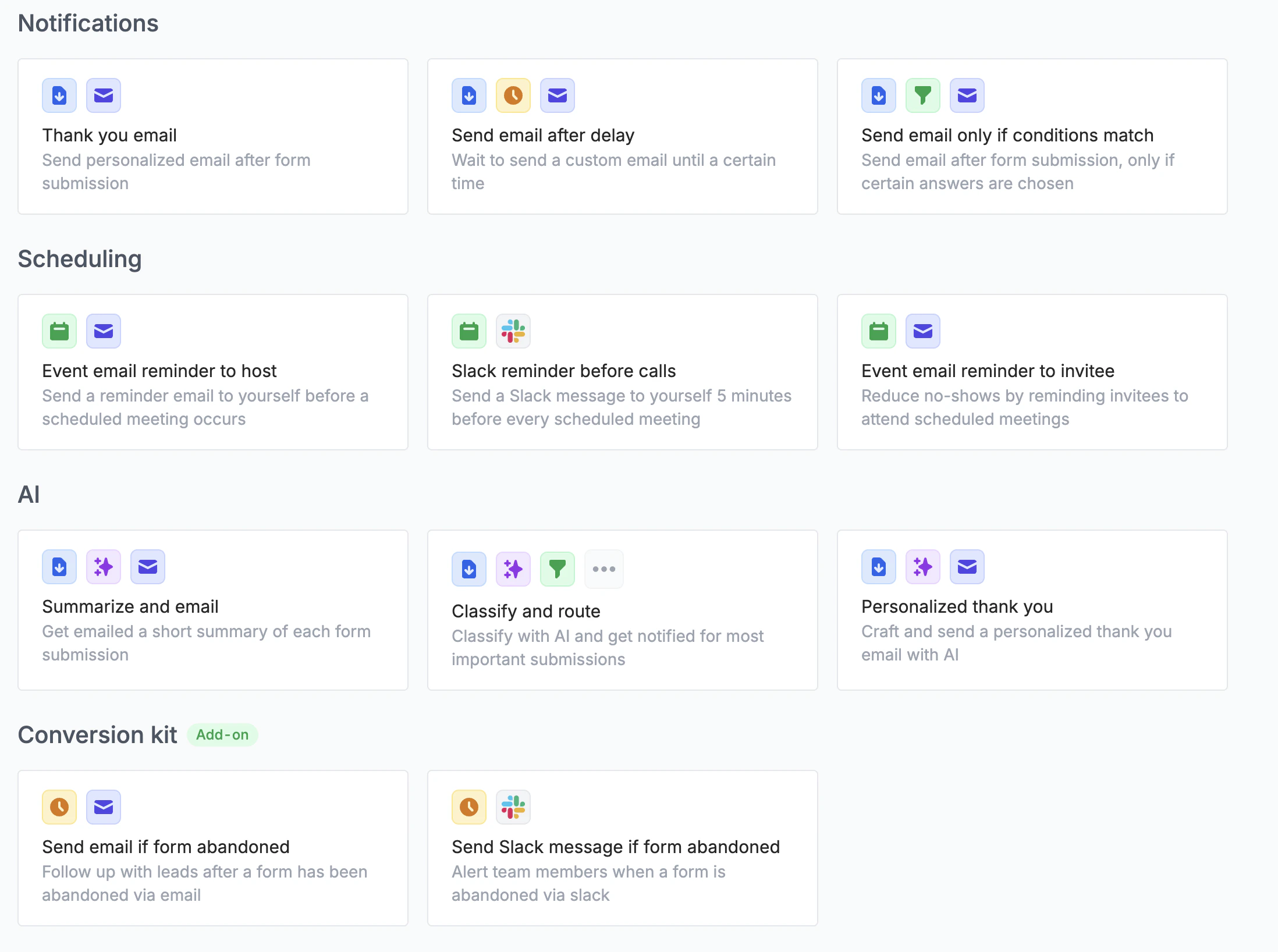
Task: Click the form submission icon in Thank you email
Action: (x=59, y=95)
